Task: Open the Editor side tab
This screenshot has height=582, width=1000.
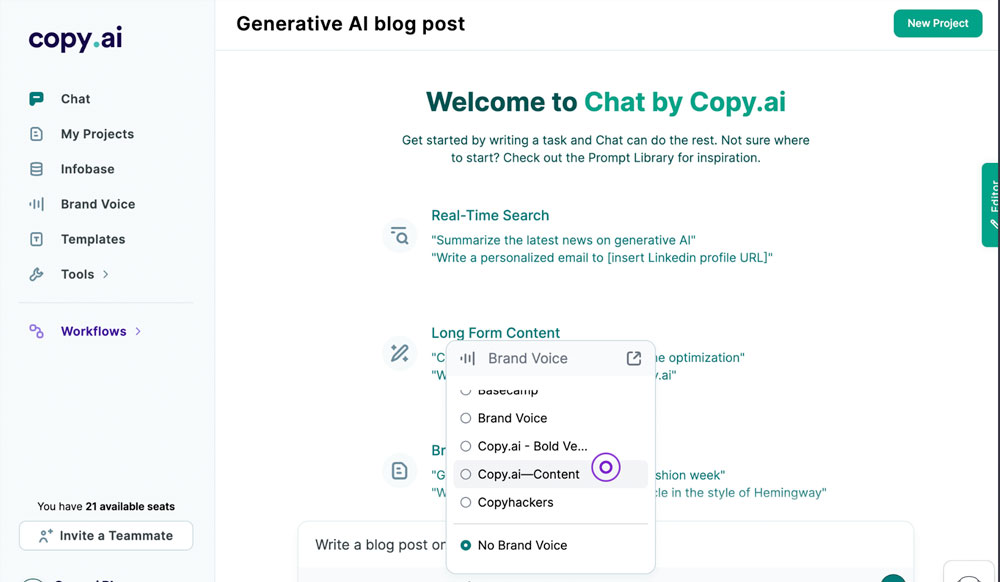Action: coord(990,205)
